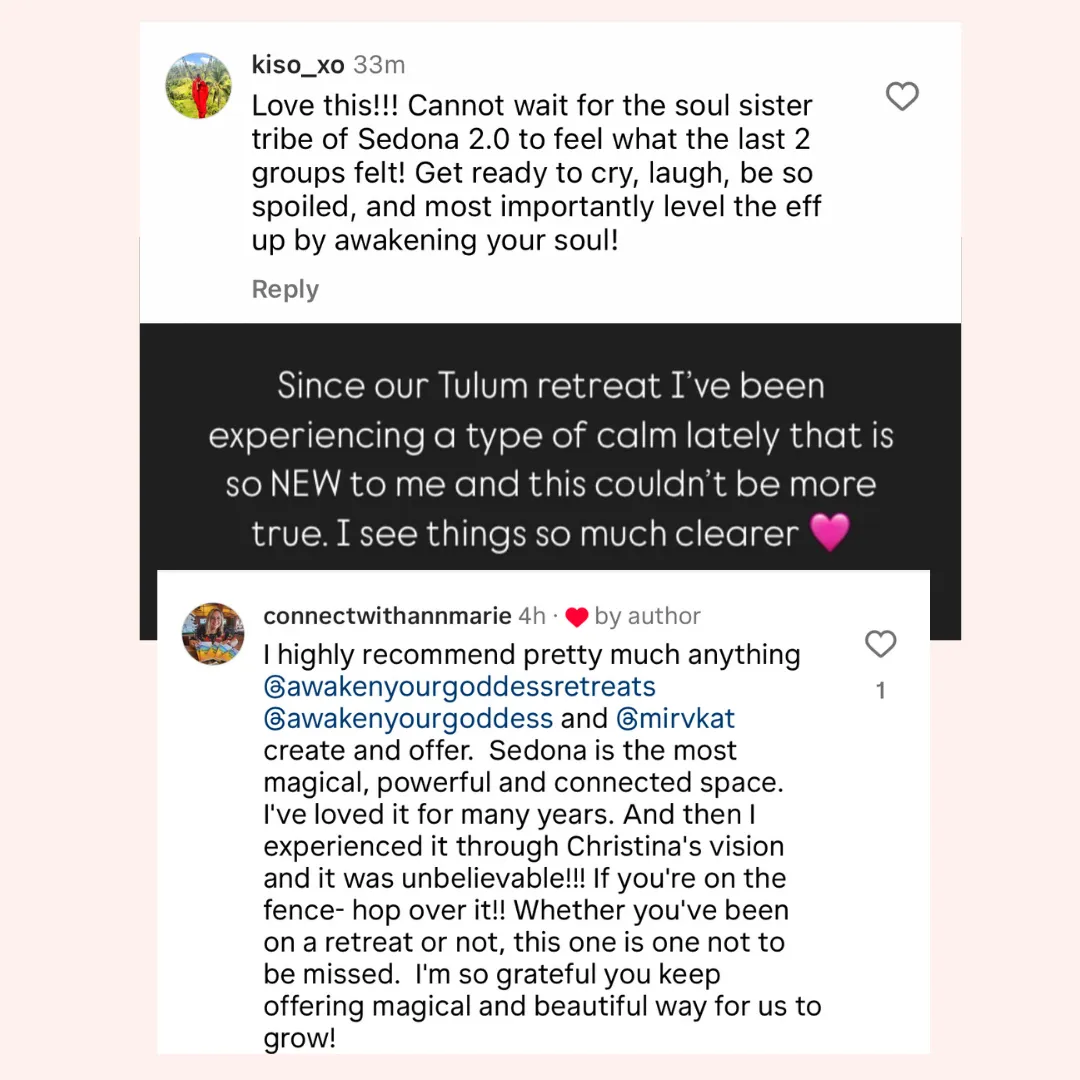Click the 4h timestamp on connectwithannmarie's comment
The height and width of the screenshot is (1080, 1080).
532,616
